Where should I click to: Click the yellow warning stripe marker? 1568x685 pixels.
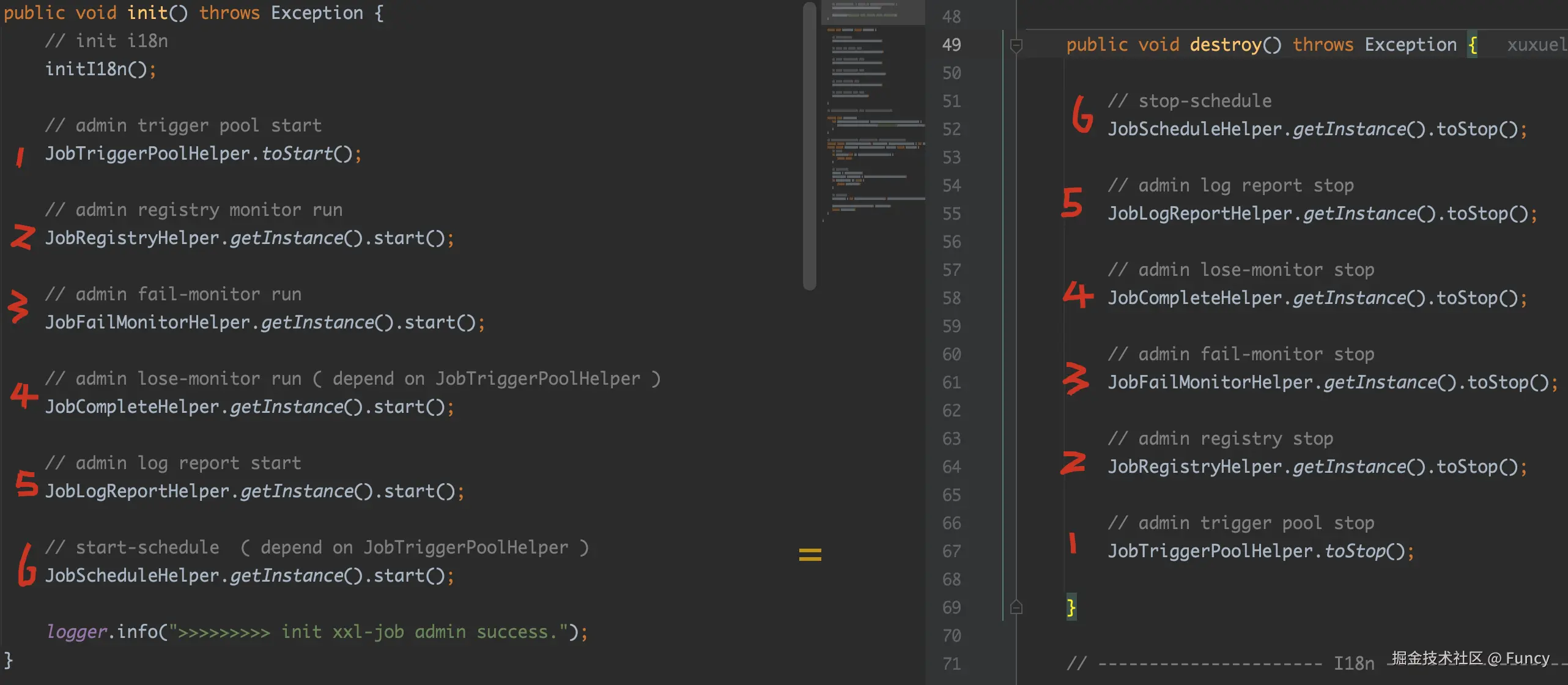point(810,554)
